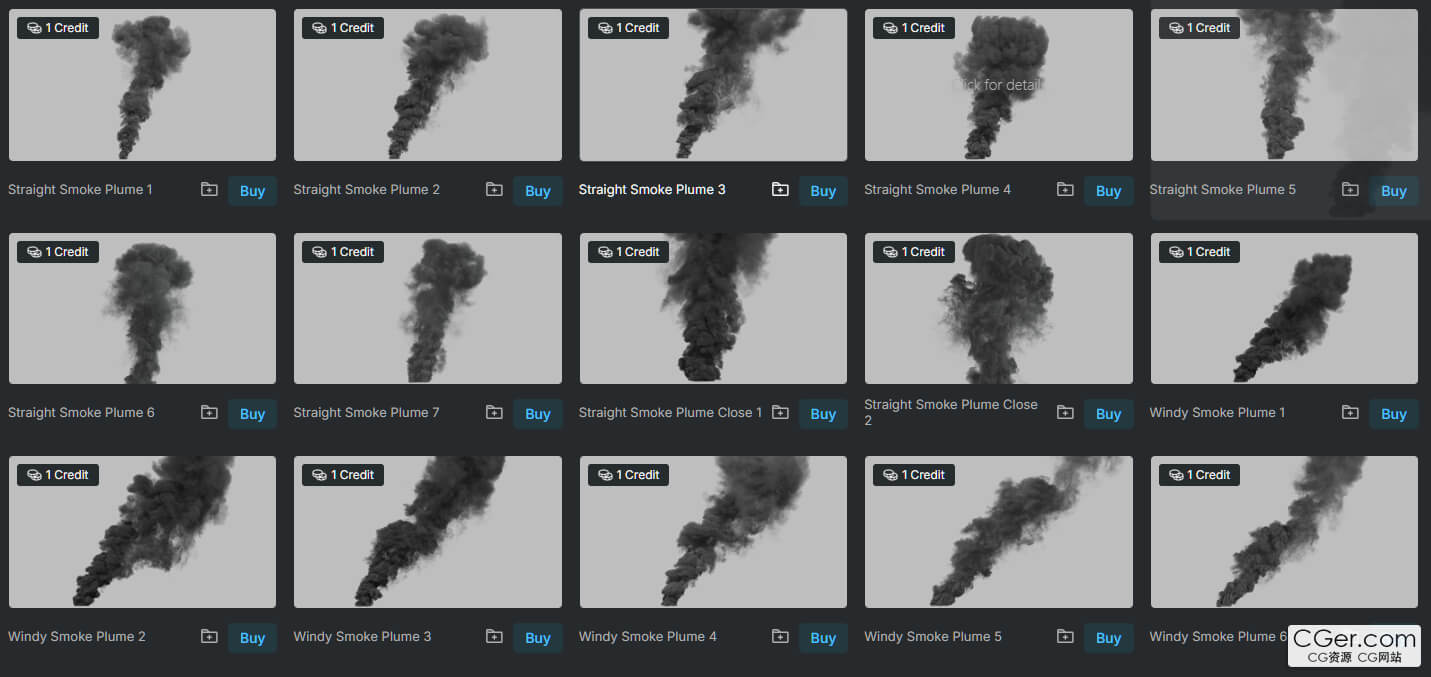This screenshot has width=1431, height=677.
Task: Open the Windy Smoke Plume 1 title link
Action: (1217, 412)
